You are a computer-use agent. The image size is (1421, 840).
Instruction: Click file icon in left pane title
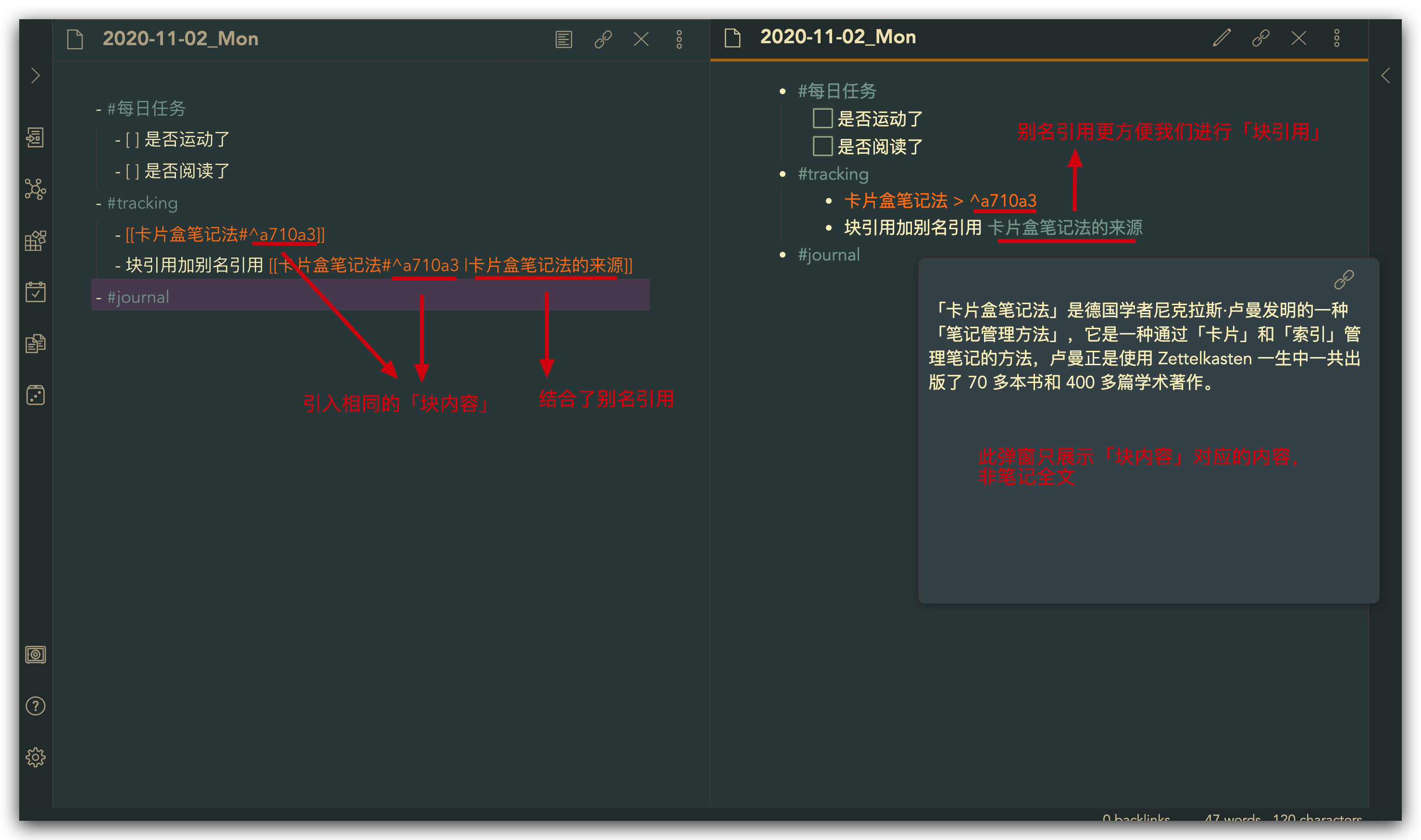click(x=75, y=39)
